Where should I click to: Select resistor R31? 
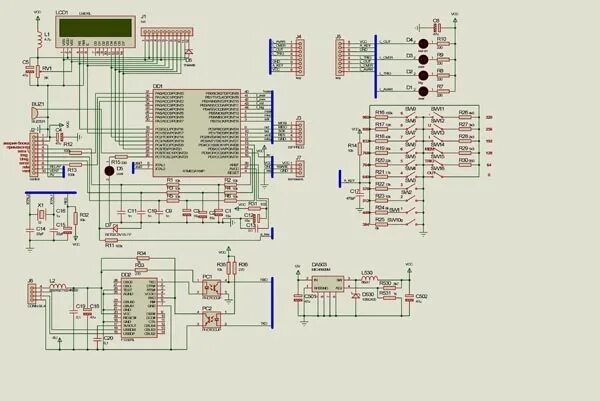254,209
